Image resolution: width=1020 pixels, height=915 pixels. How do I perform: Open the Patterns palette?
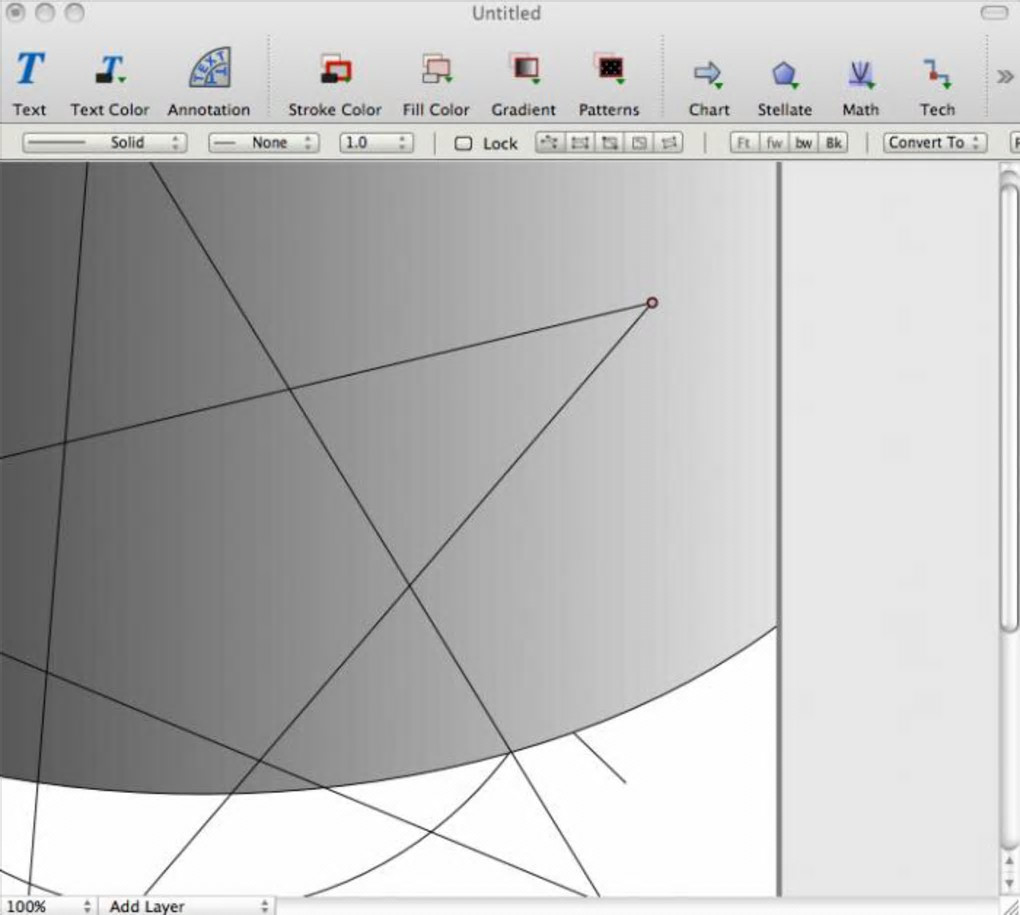click(x=609, y=83)
